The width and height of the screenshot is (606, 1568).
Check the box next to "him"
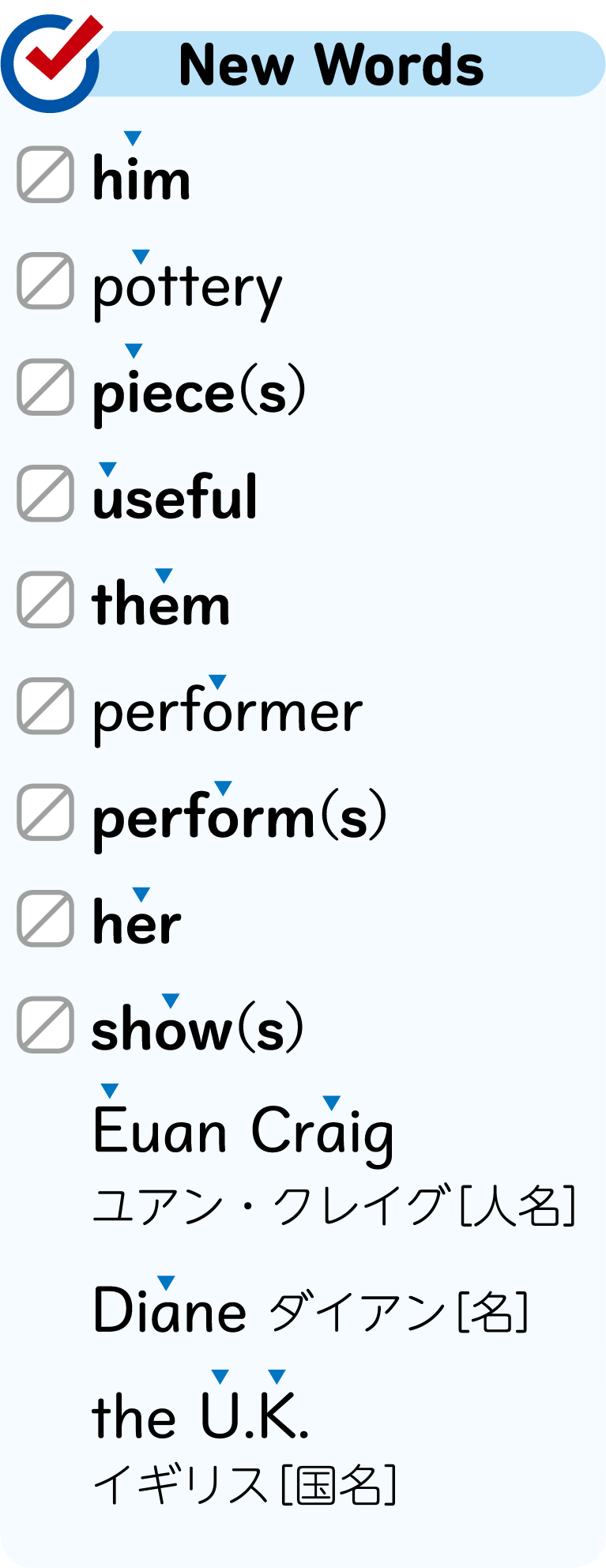coord(46,175)
